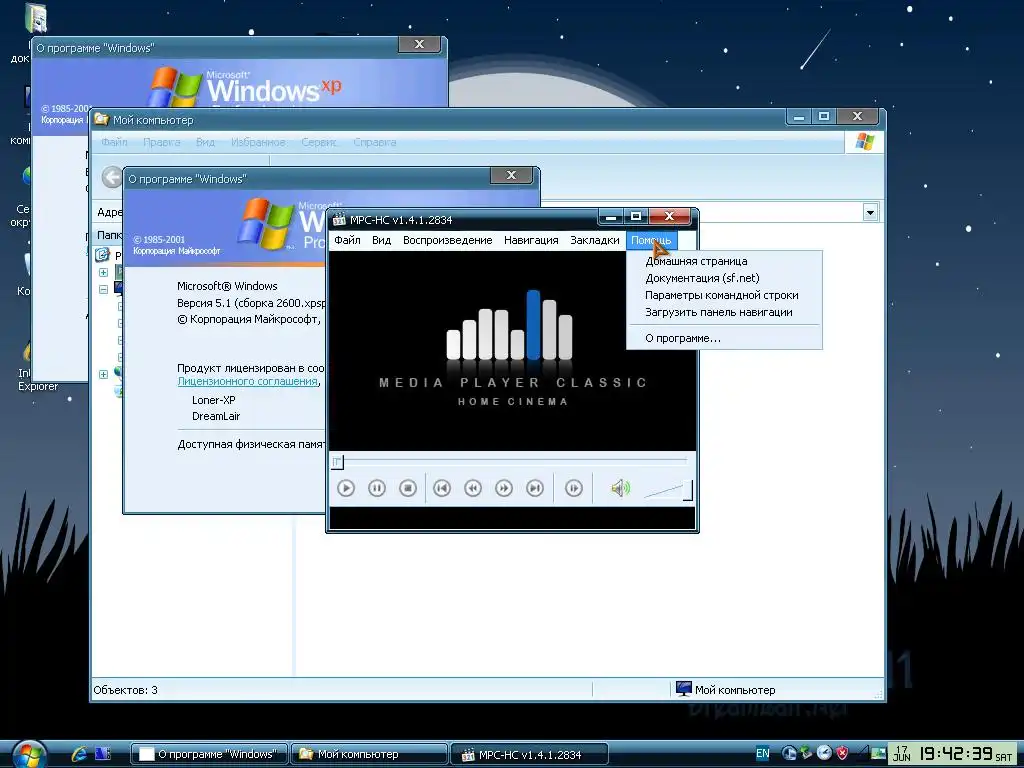The image size is (1024, 768).
Task: Skip to the next track in MPC-HC
Action: (x=535, y=488)
